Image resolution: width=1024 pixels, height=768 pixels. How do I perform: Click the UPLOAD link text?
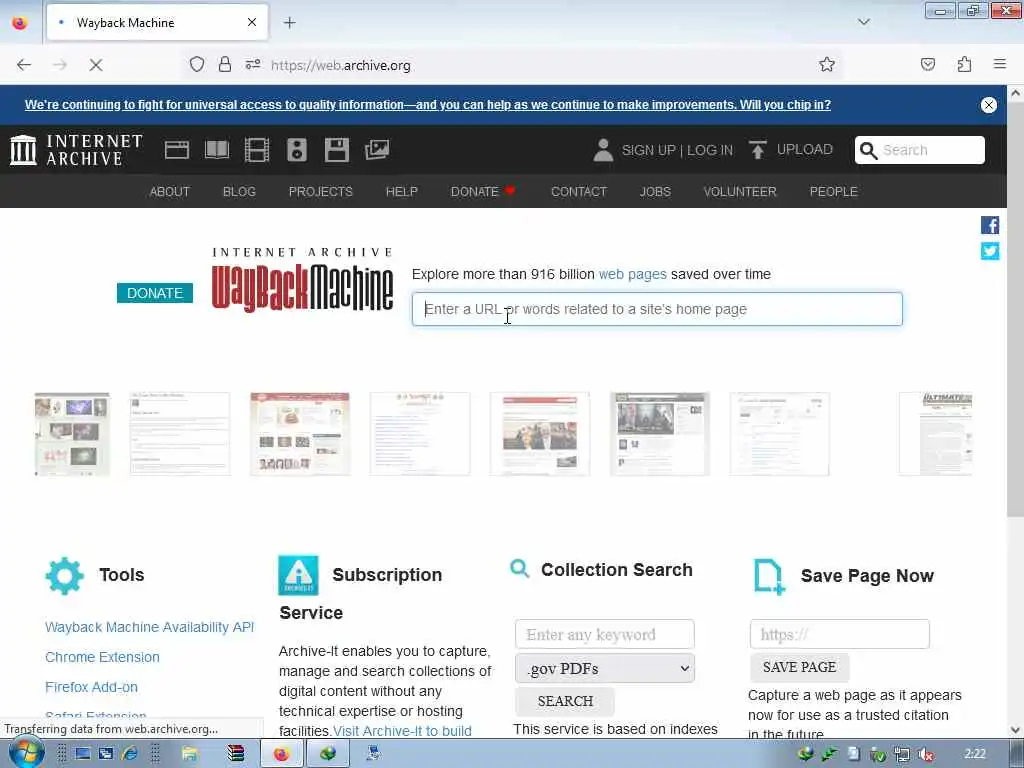tap(805, 150)
